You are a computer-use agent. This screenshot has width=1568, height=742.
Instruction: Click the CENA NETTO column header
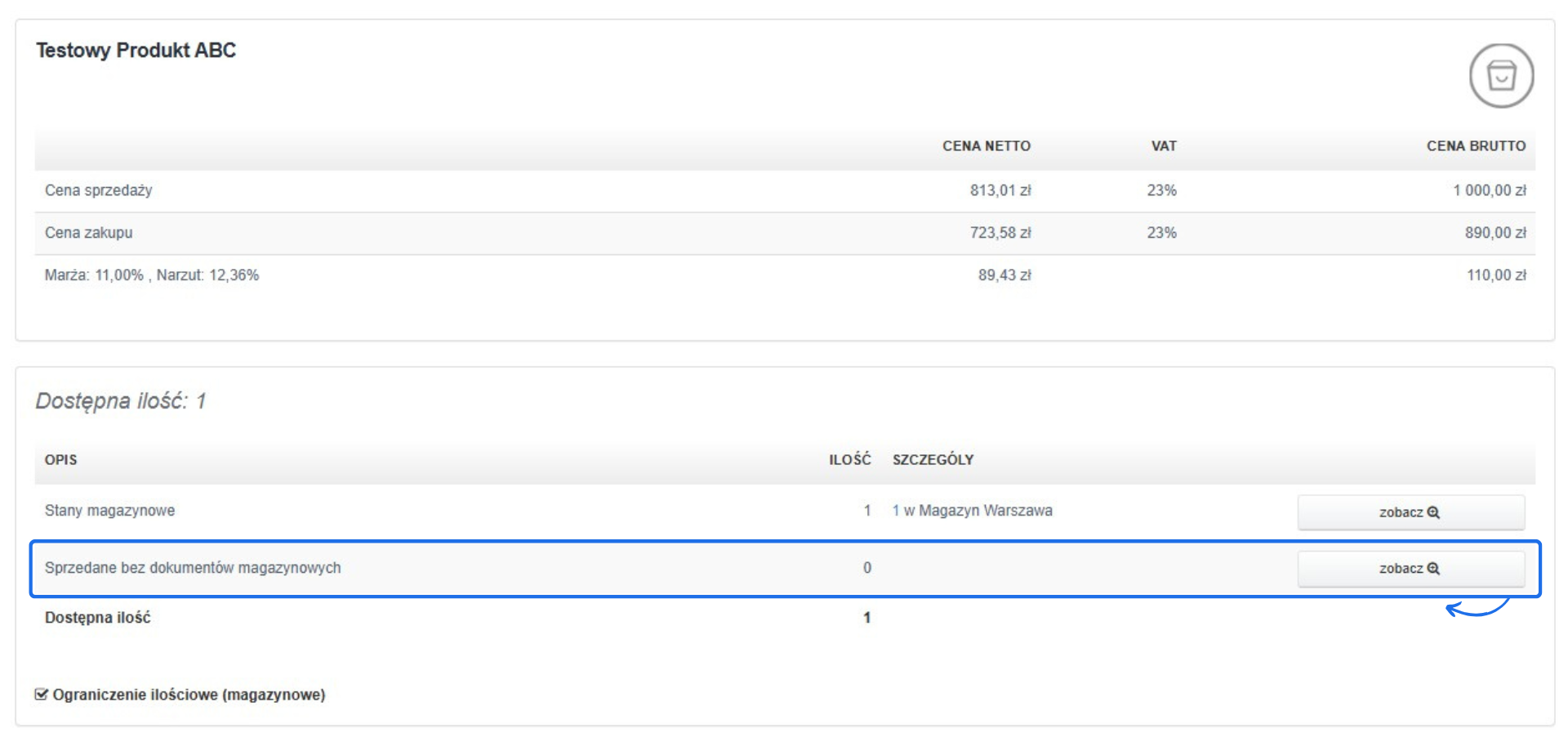pyautogui.click(x=986, y=146)
